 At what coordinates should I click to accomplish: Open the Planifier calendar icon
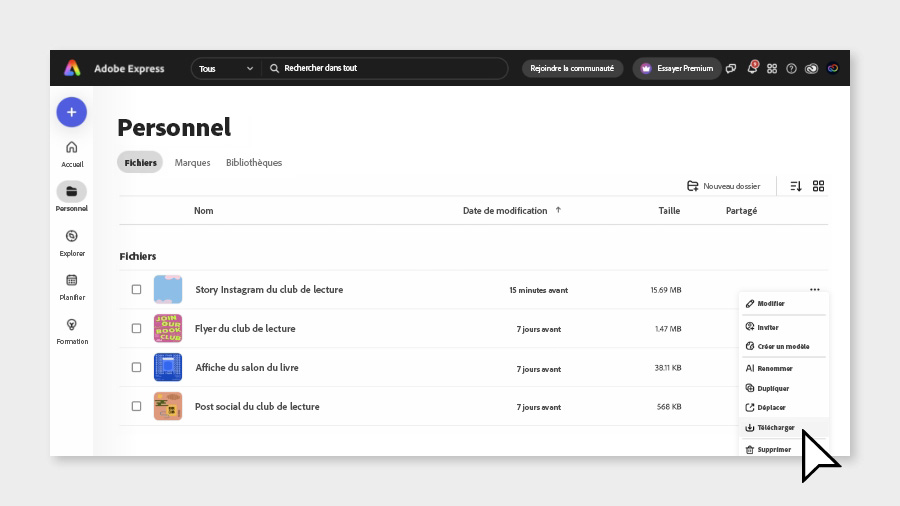tap(71, 281)
